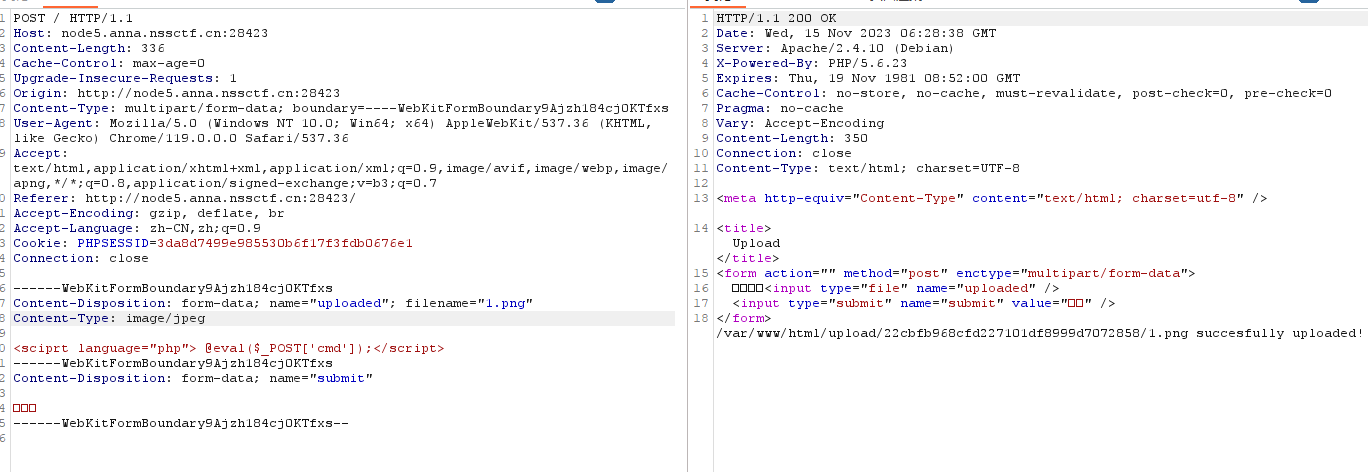The height and width of the screenshot is (472, 1368).
Task: Select the 'Host: node5.anna.nssctf.cn:28423' header
Action: click(x=140, y=33)
